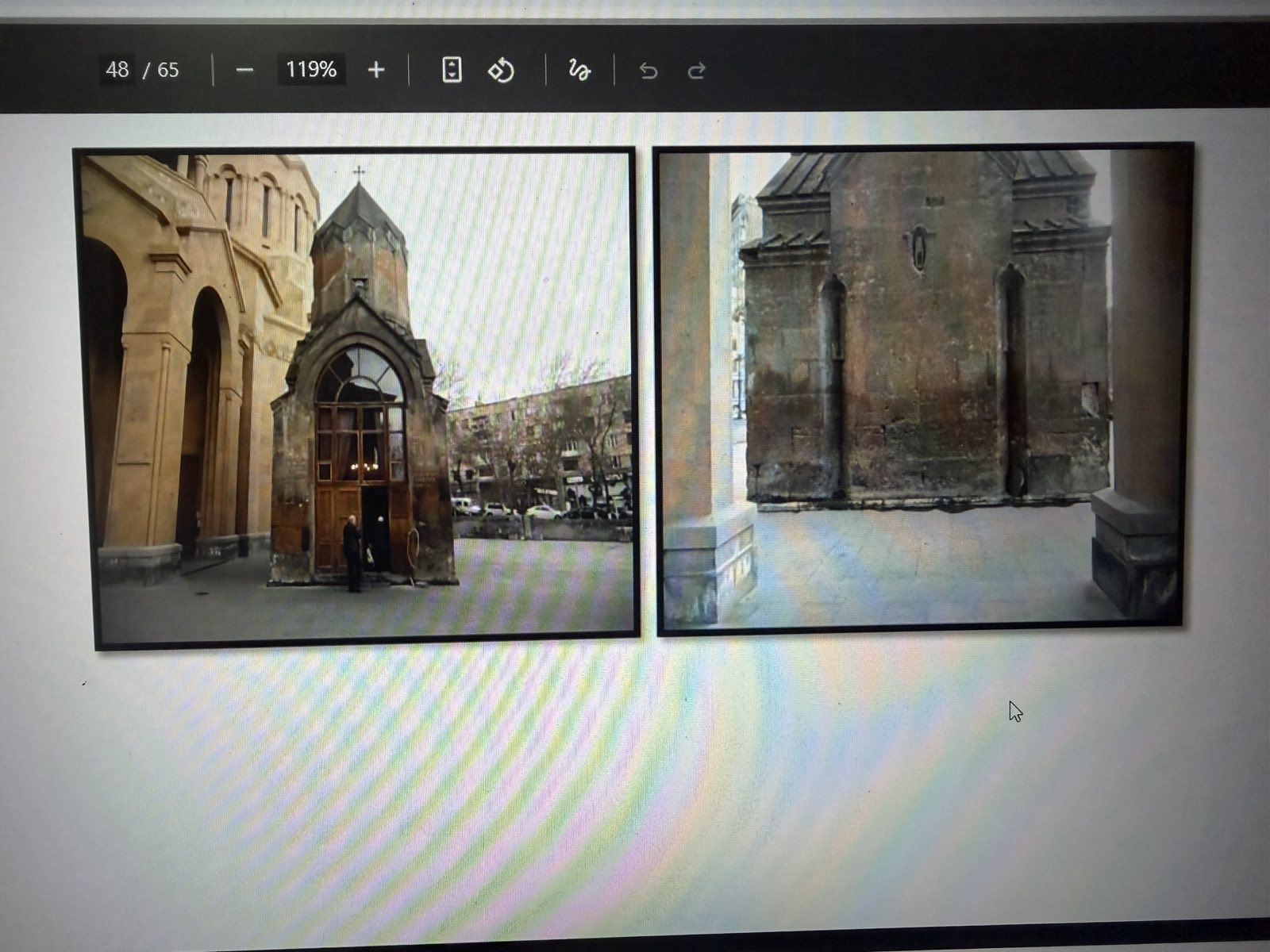This screenshot has width=1270, height=952.
Task: Click the oval niche on the stone wall
Action: coord(919,248)
